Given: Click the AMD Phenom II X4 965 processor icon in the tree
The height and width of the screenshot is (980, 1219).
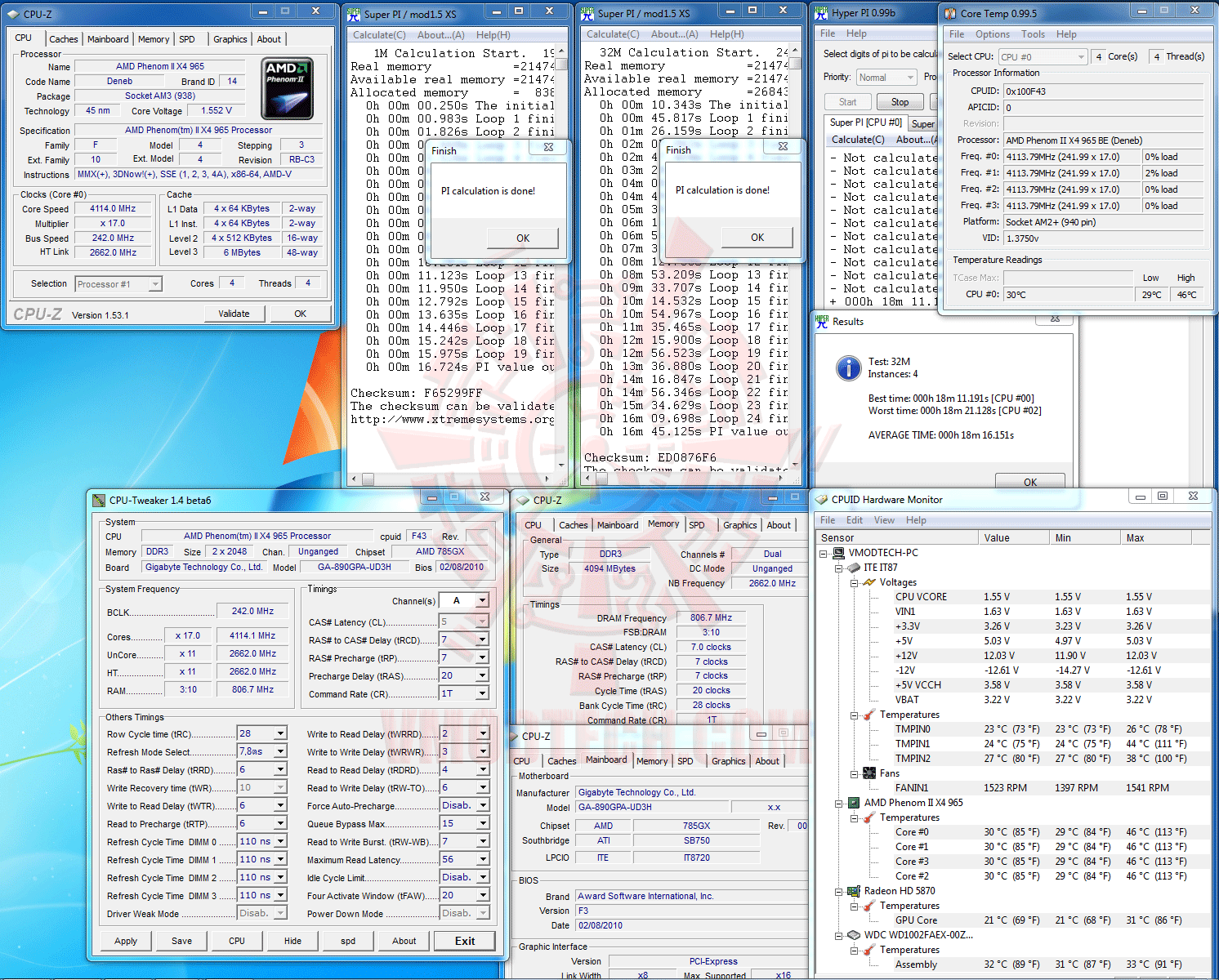Looking at the screenshot, I should coord(854,803).
